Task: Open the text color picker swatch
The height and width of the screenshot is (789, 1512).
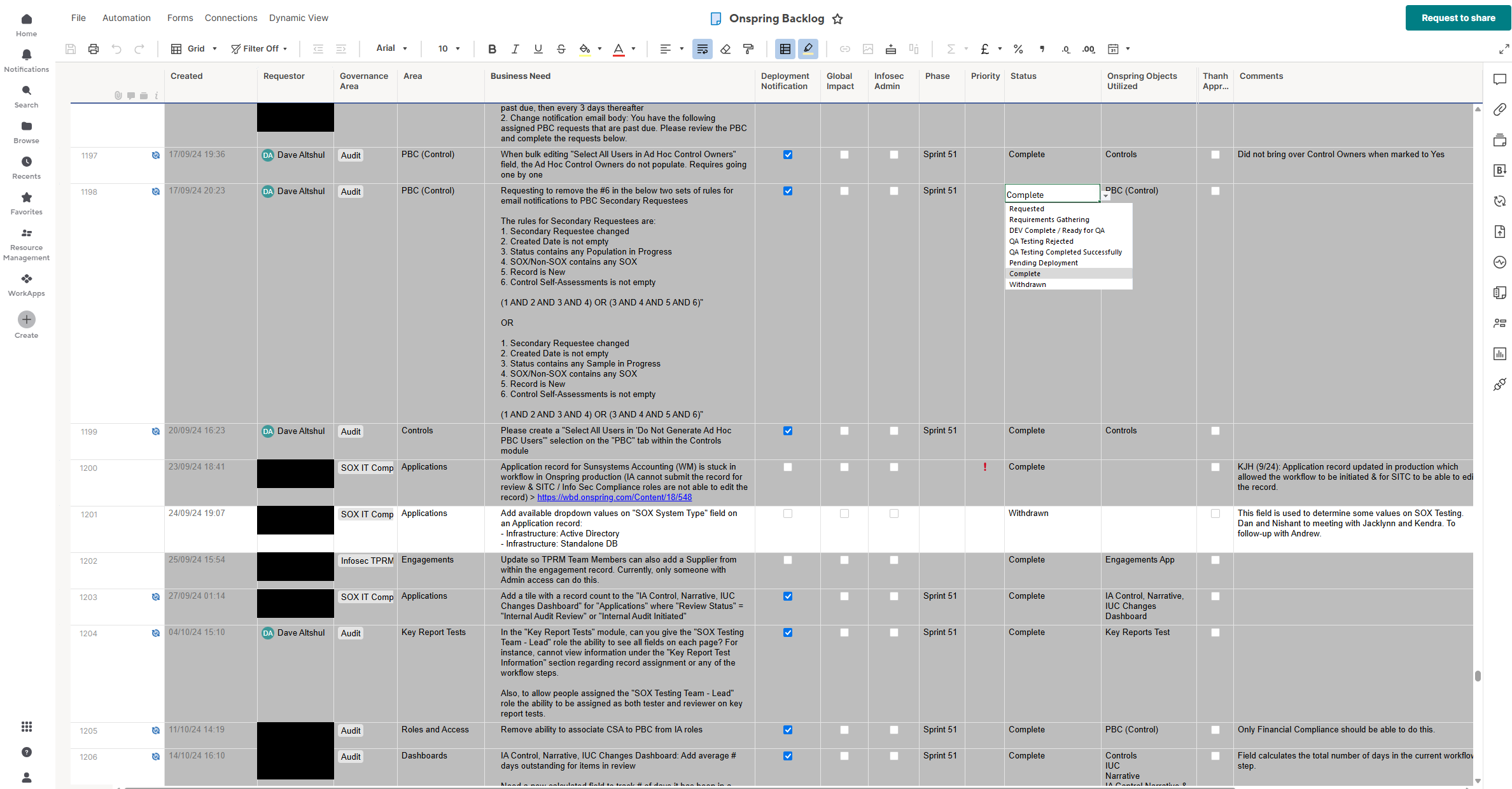Action: point(619,49)
